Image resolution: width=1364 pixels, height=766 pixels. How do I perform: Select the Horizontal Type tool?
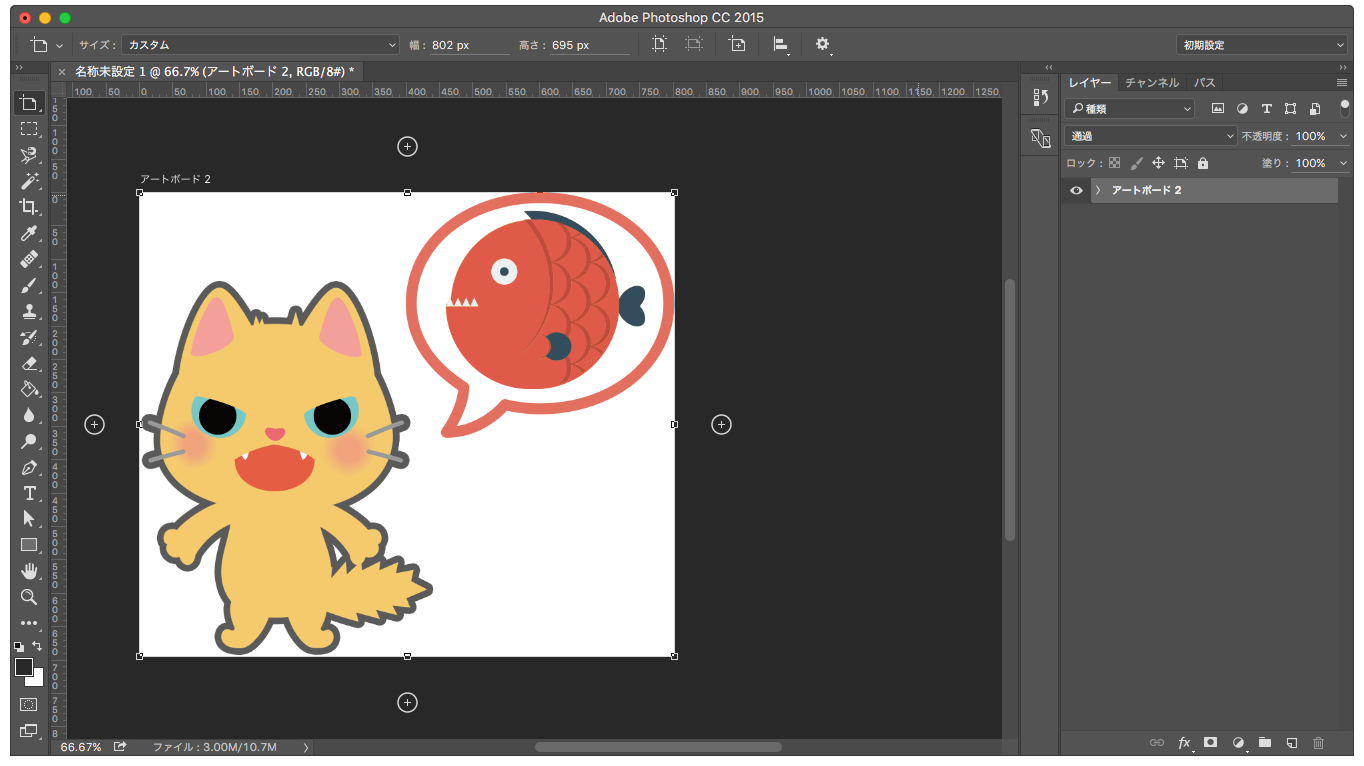coord(28,493)
